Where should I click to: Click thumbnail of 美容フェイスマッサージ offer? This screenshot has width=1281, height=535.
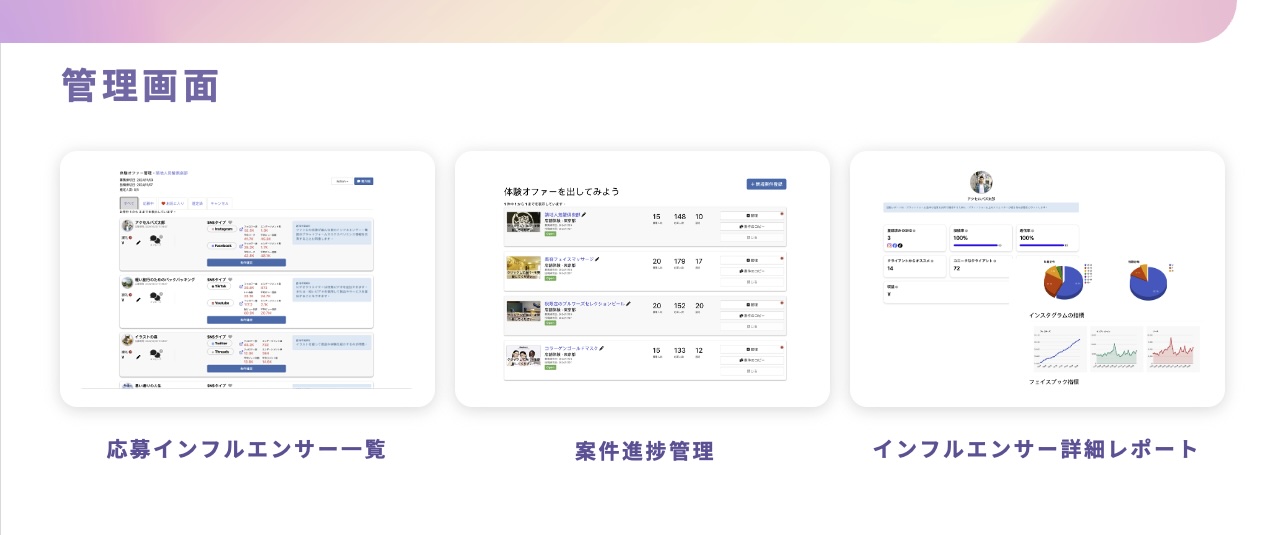point(524,267)
